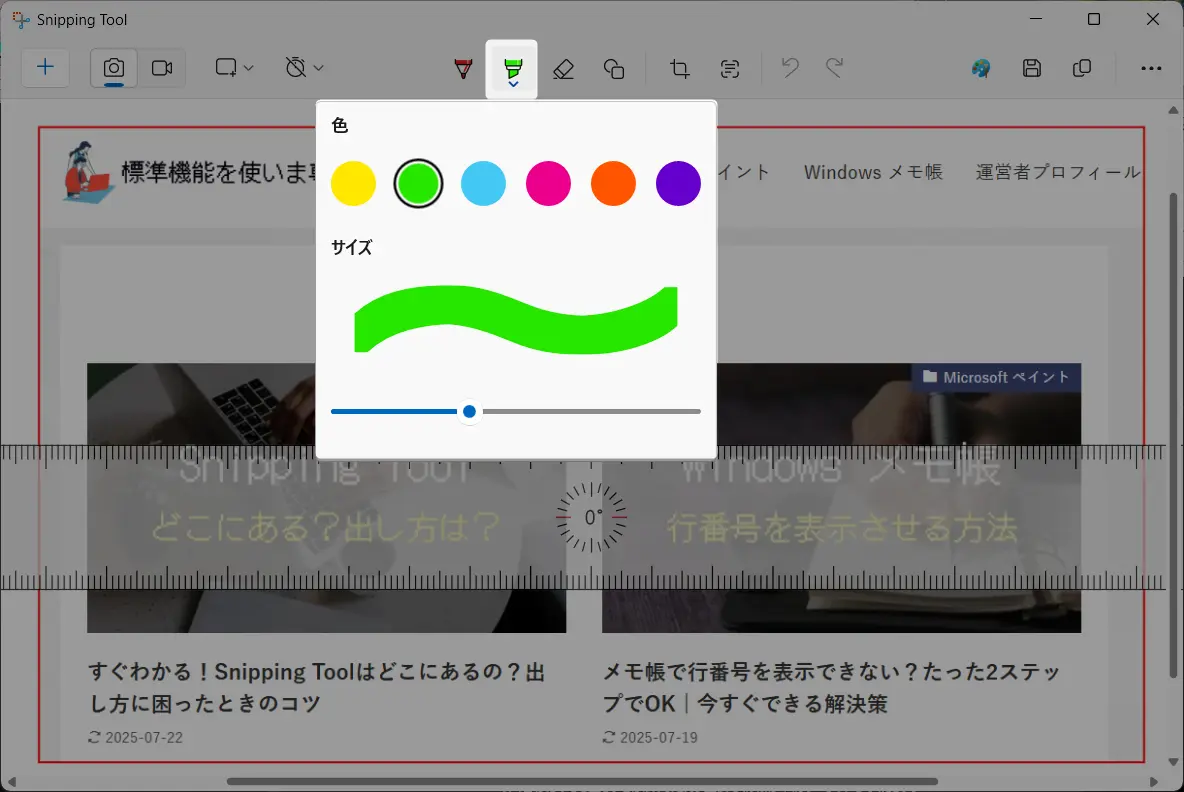Screen dimensions: 1184x792
Task: Select the Eraser tool
Action: point(563,69)
